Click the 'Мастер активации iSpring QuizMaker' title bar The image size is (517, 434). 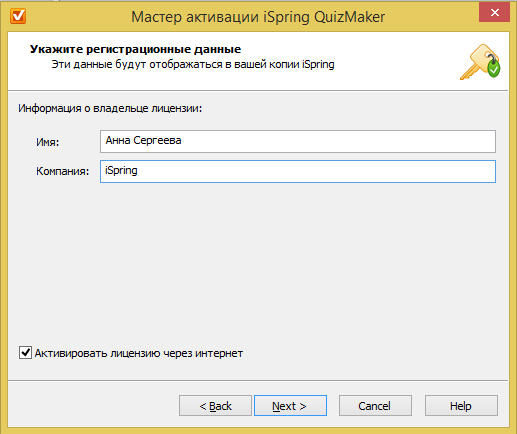coord(258,17)
